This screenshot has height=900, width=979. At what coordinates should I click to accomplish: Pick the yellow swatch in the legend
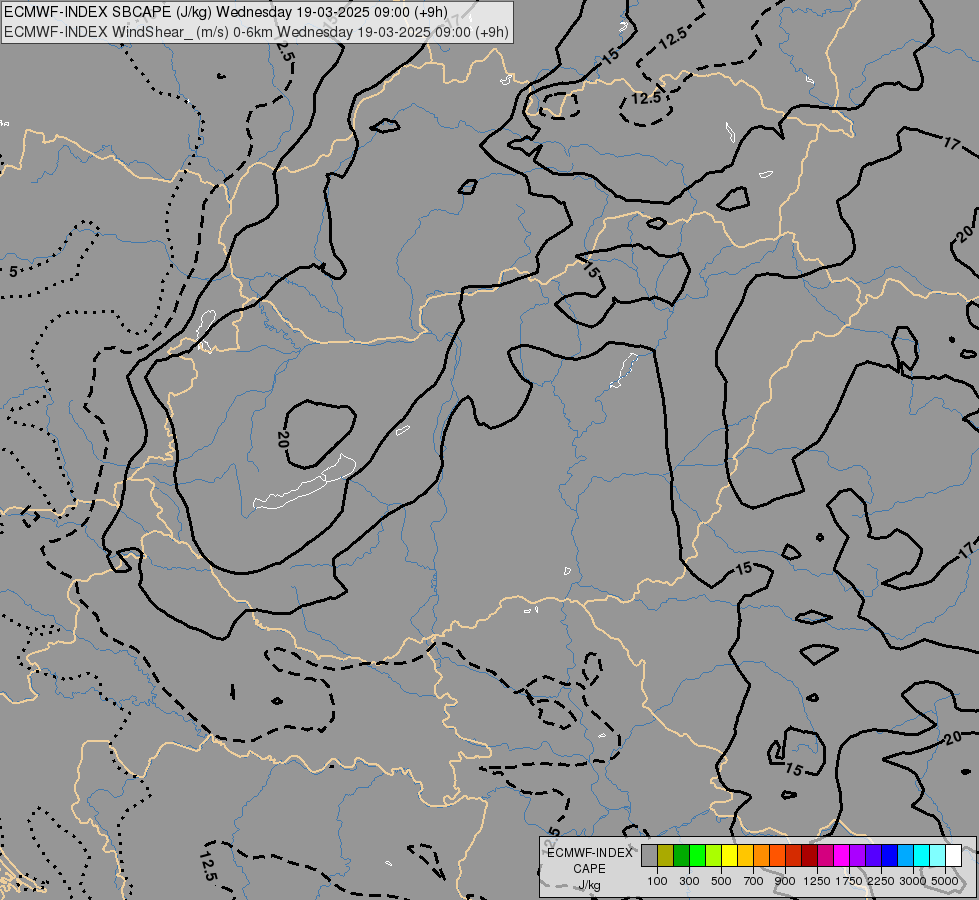pyautogui.click(x=729, y=855)
